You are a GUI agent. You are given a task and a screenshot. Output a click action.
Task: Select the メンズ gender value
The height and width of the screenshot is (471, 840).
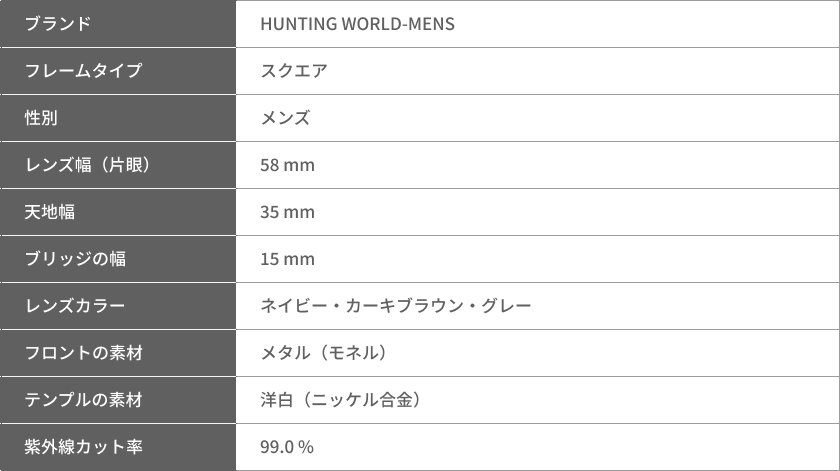[285, 118]
